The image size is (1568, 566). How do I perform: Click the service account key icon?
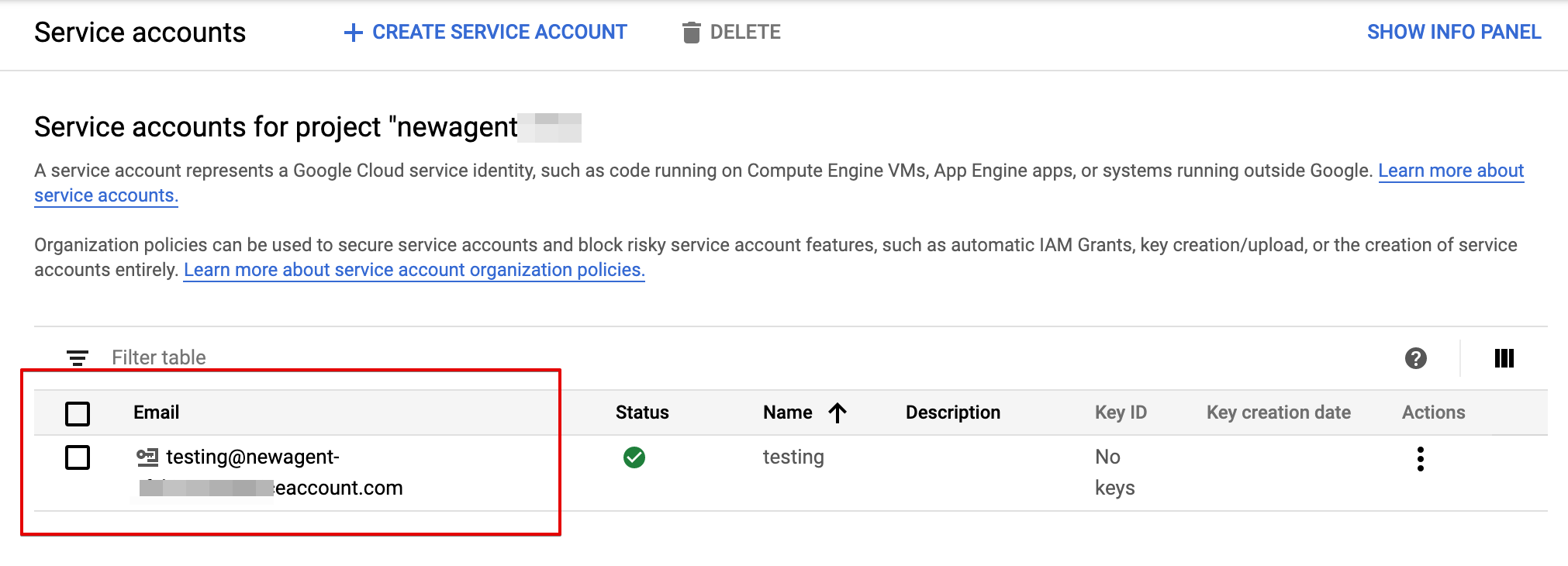(x=147, y=457)
